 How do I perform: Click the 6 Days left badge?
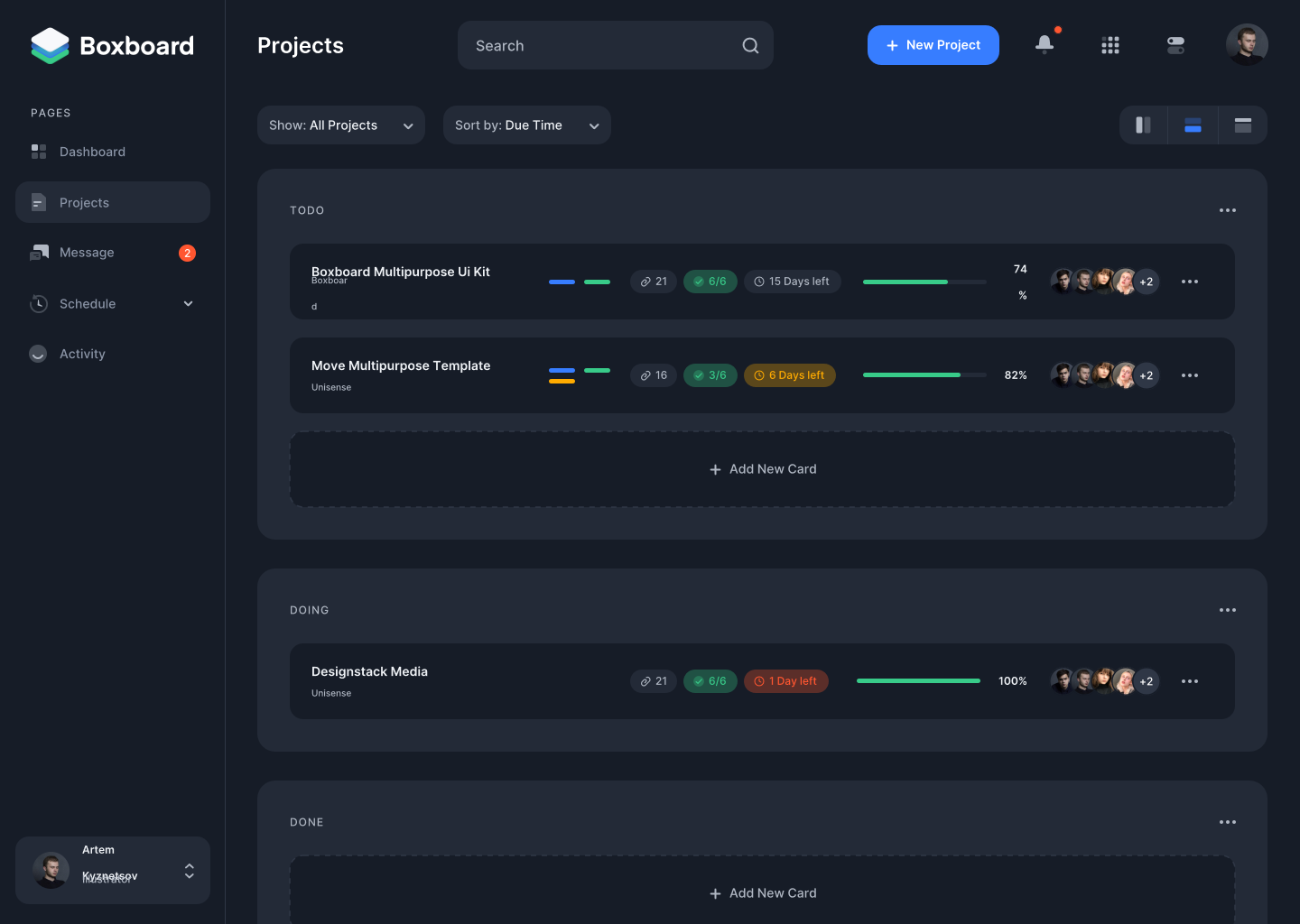pos(790,375)
